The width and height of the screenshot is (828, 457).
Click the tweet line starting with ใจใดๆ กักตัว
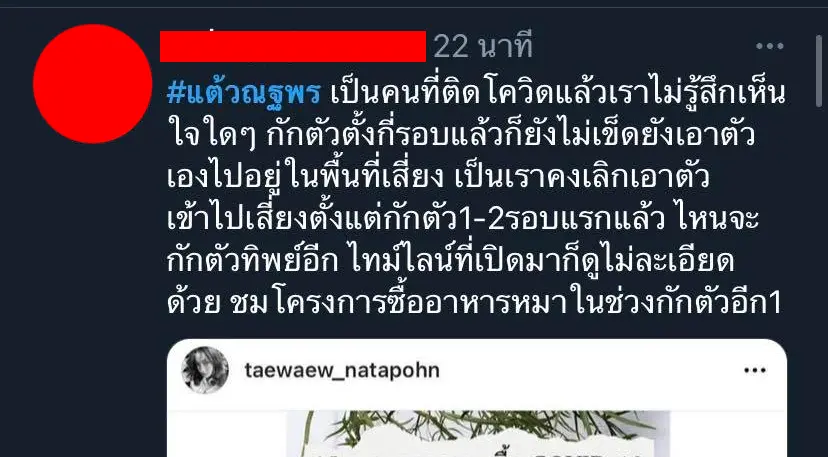[460, 134]
